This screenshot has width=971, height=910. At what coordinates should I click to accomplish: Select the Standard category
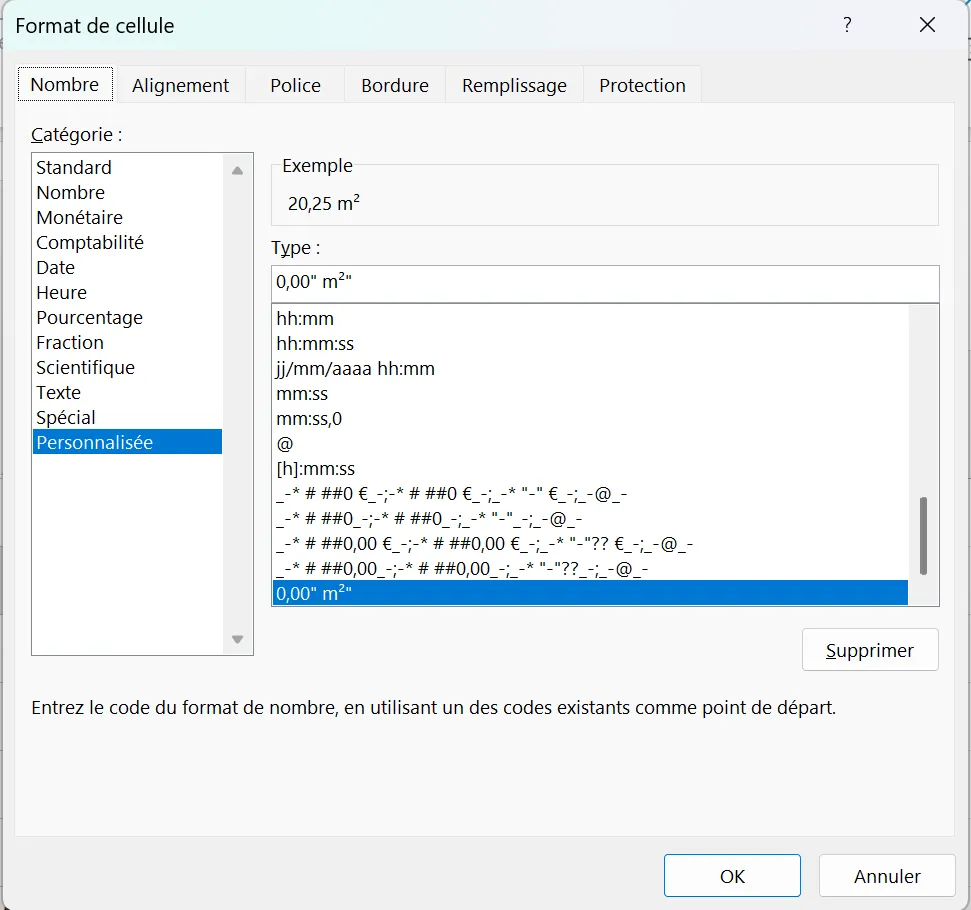[127, 167]
